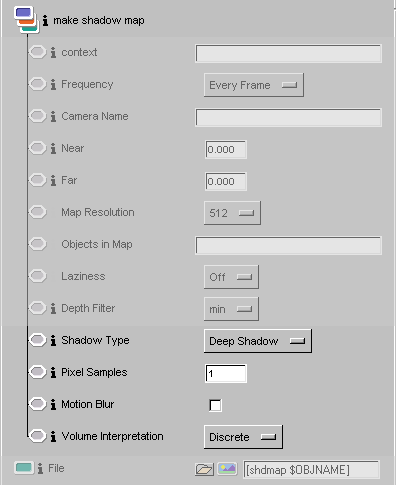The height and width of the screenshot is (485, 396).
Task: Open the Depth Filter min dropdown
Action: 231,309
